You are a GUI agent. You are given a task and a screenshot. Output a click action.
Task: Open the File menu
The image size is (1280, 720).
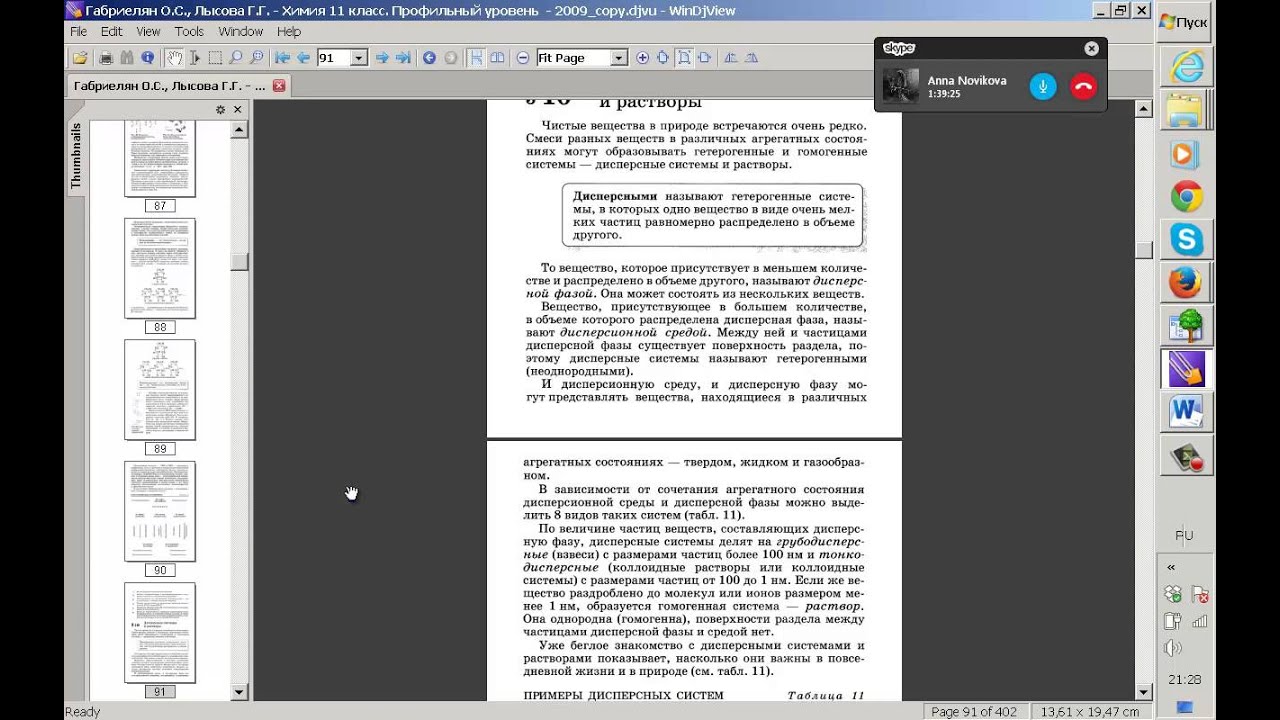tap(78, 31)
